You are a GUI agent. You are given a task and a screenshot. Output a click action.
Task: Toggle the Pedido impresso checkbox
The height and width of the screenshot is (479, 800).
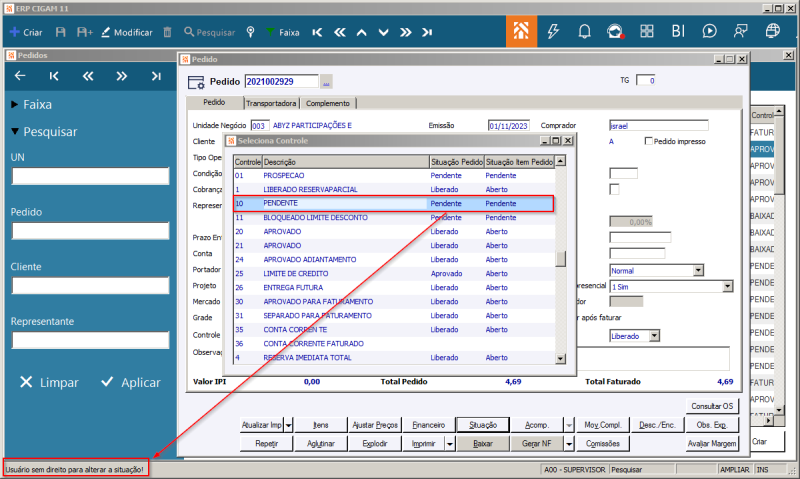(649, 142)
